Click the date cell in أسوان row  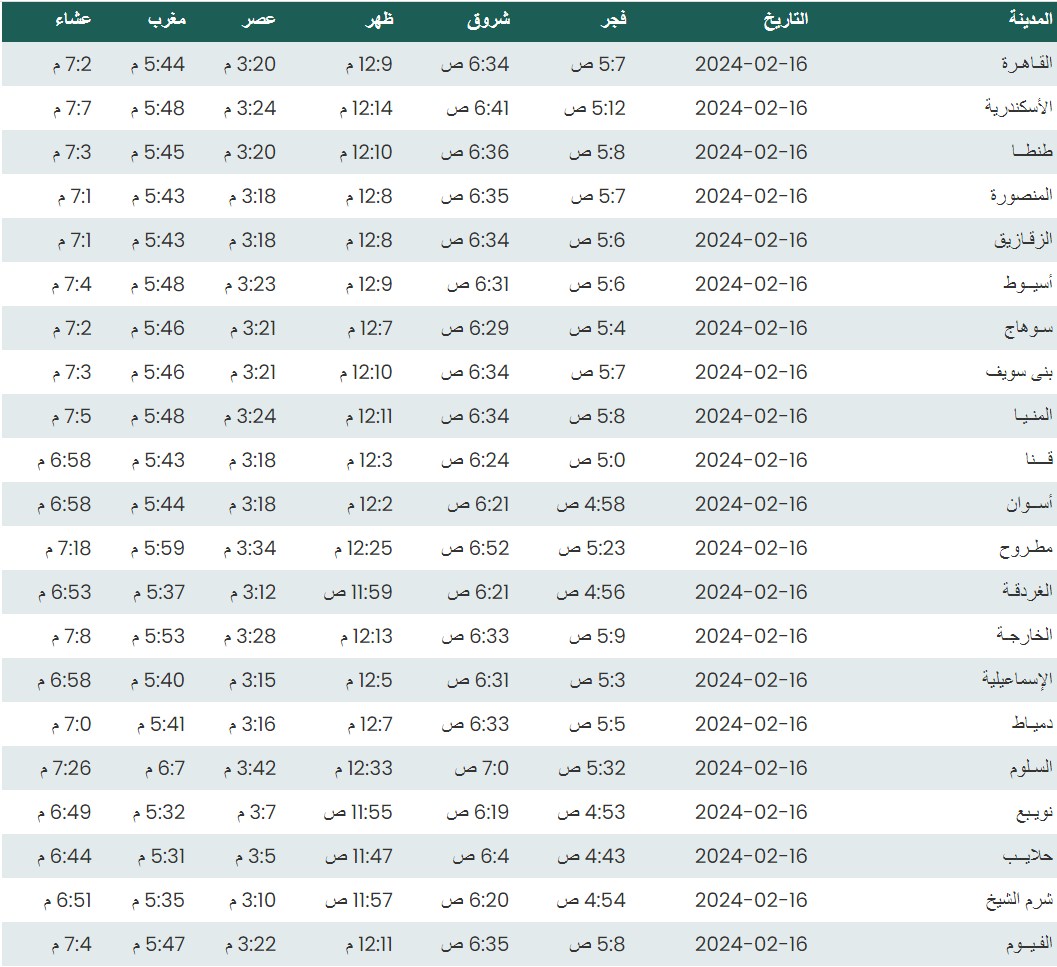coord(750,504)
